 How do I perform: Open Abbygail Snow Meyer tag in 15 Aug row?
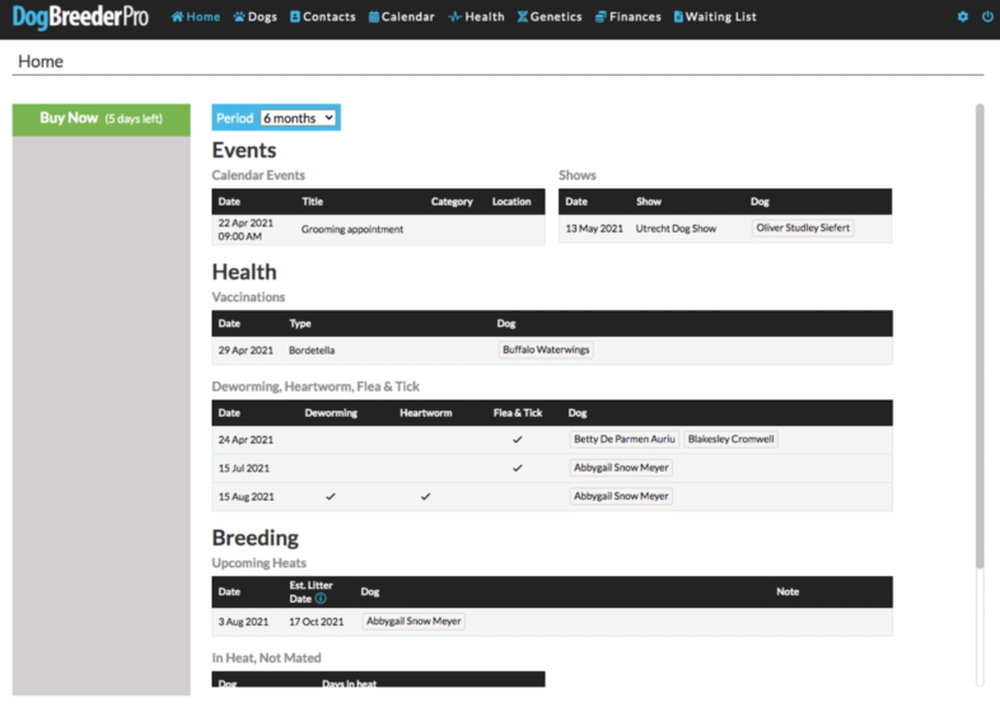coord(621,496)
